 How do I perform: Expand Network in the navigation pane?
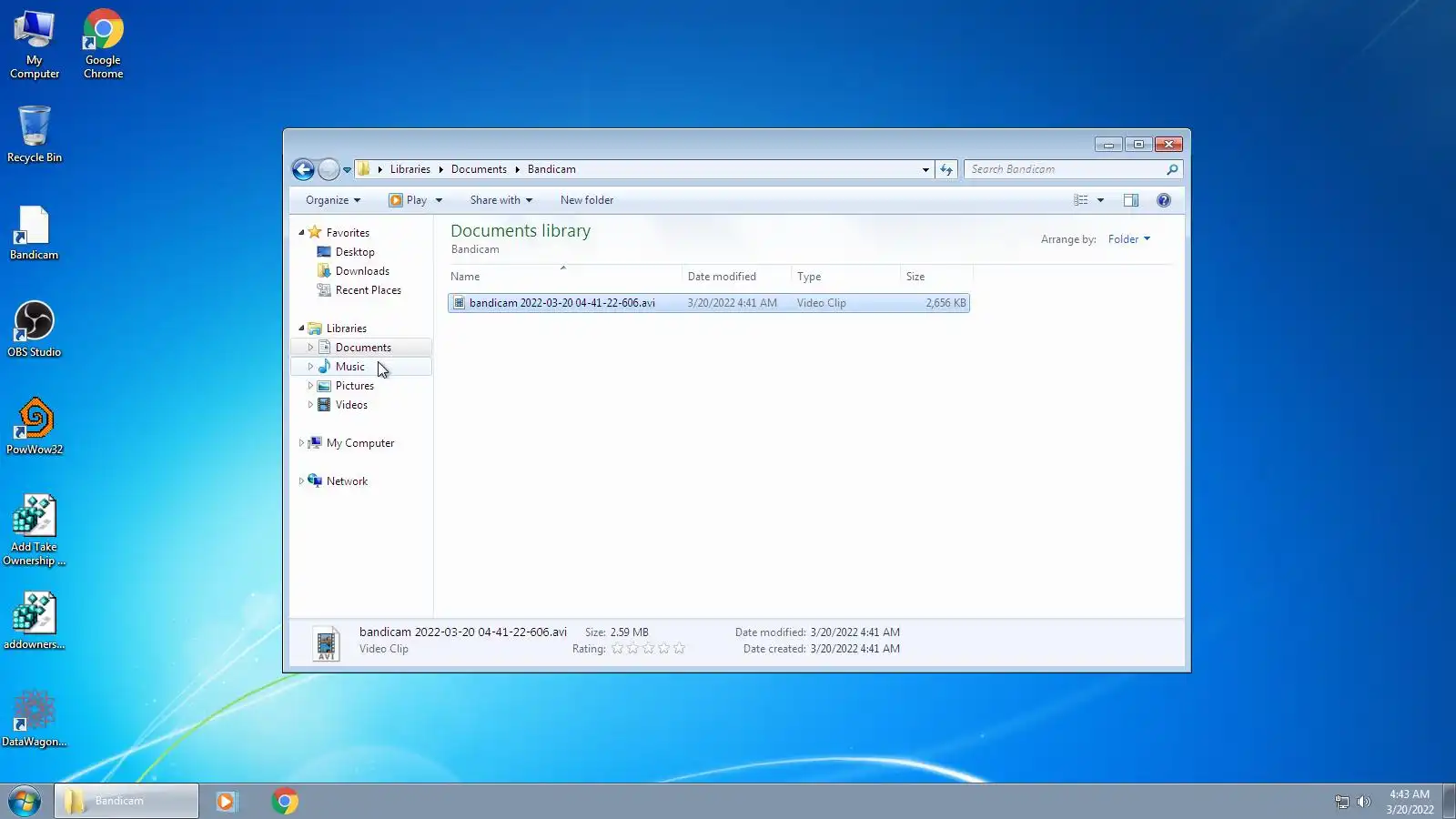(301, 481)
